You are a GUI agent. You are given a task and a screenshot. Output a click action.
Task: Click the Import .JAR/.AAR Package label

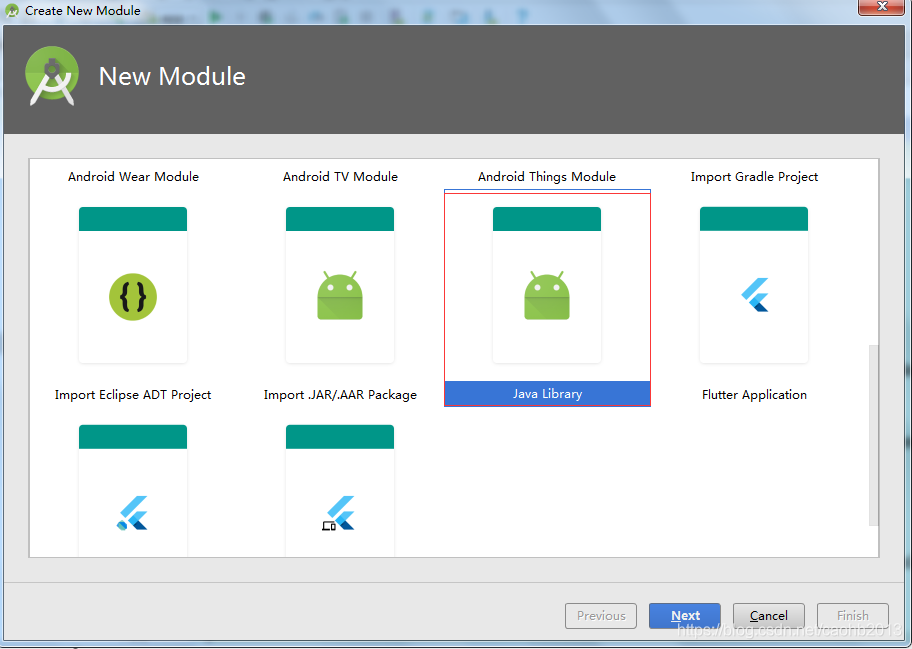(340, 395)
